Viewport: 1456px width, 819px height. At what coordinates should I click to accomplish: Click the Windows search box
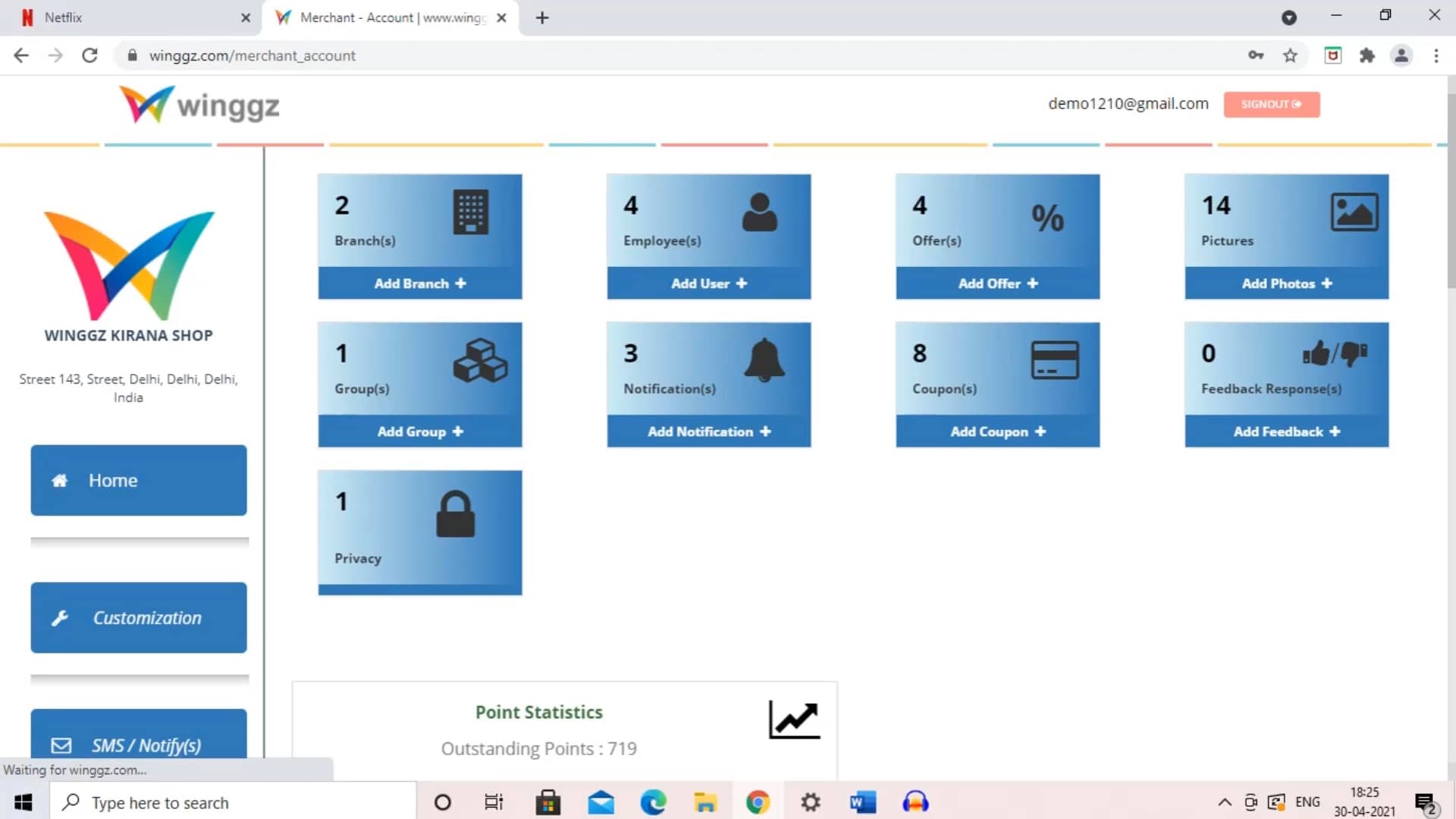pyautogui.click(x=234, y=802)
